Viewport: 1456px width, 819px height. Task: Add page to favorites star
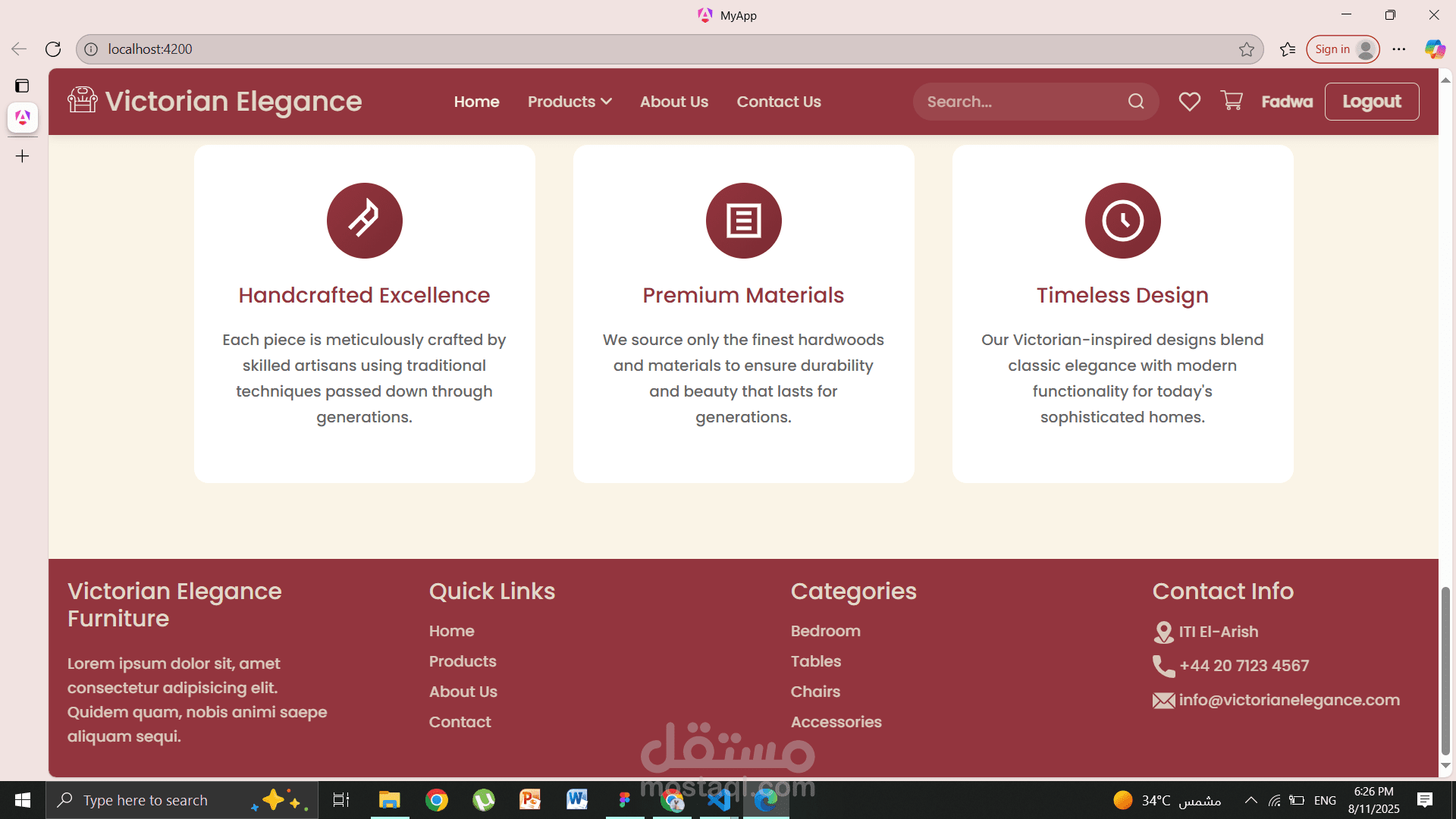pos(1247,49)
